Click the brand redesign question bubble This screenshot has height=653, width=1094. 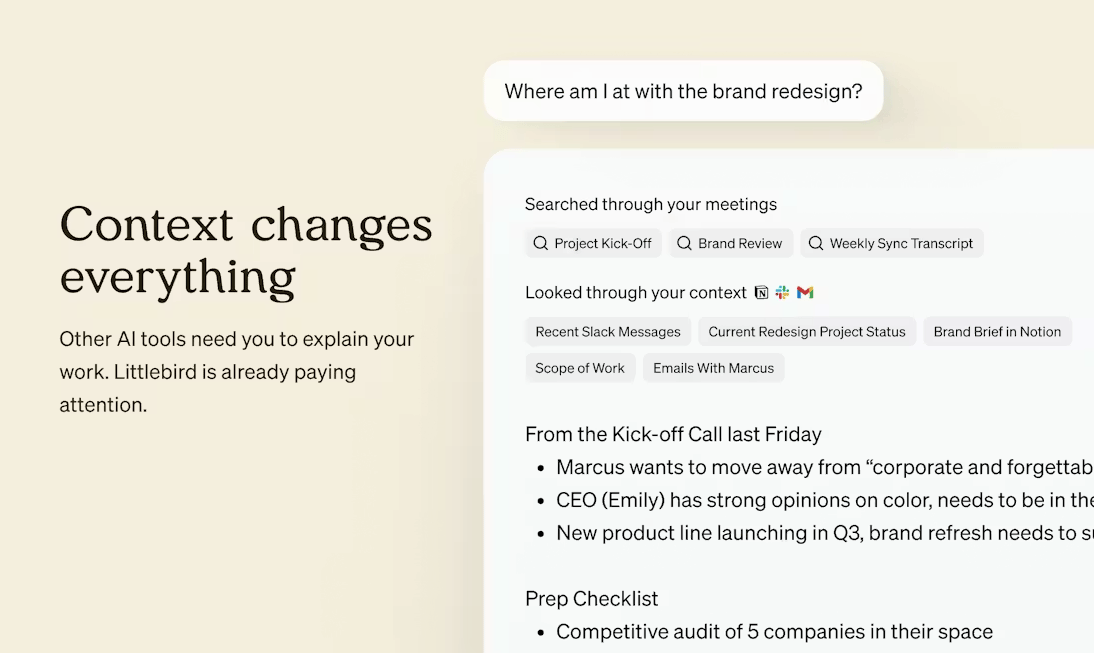point(683,92)
